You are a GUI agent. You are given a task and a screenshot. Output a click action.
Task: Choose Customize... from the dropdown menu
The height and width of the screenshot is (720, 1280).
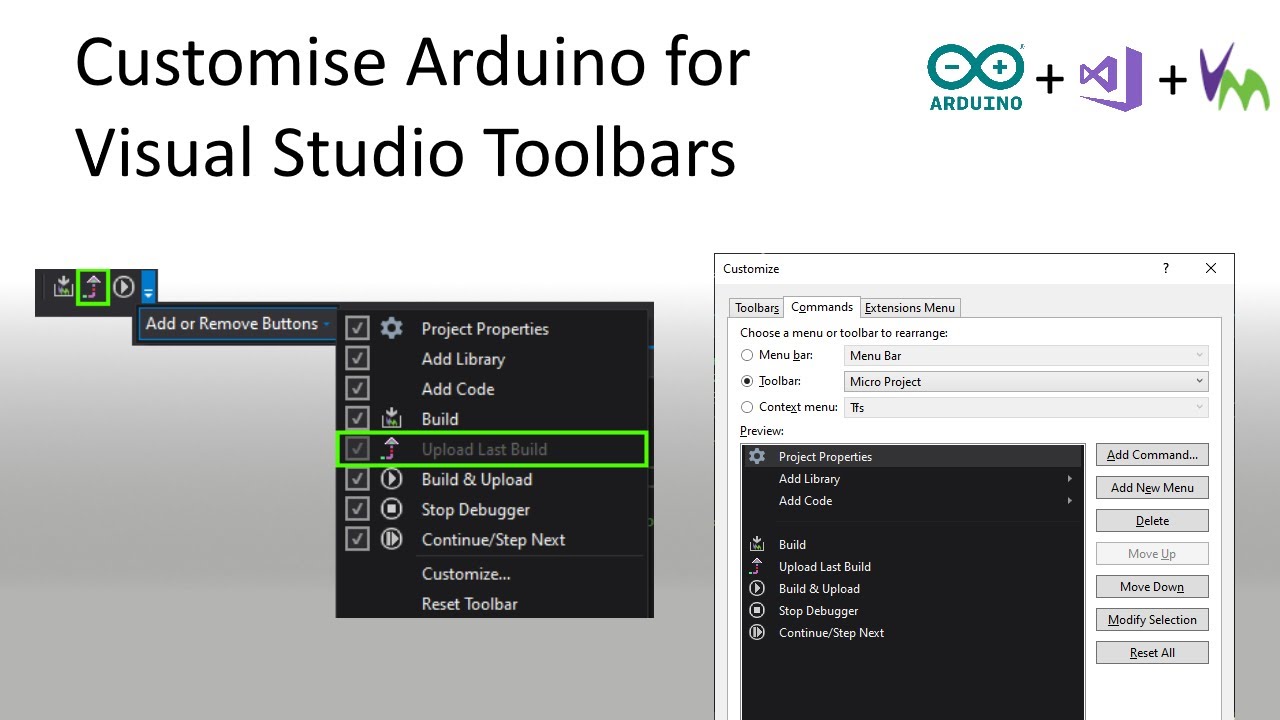click(466, 574)
